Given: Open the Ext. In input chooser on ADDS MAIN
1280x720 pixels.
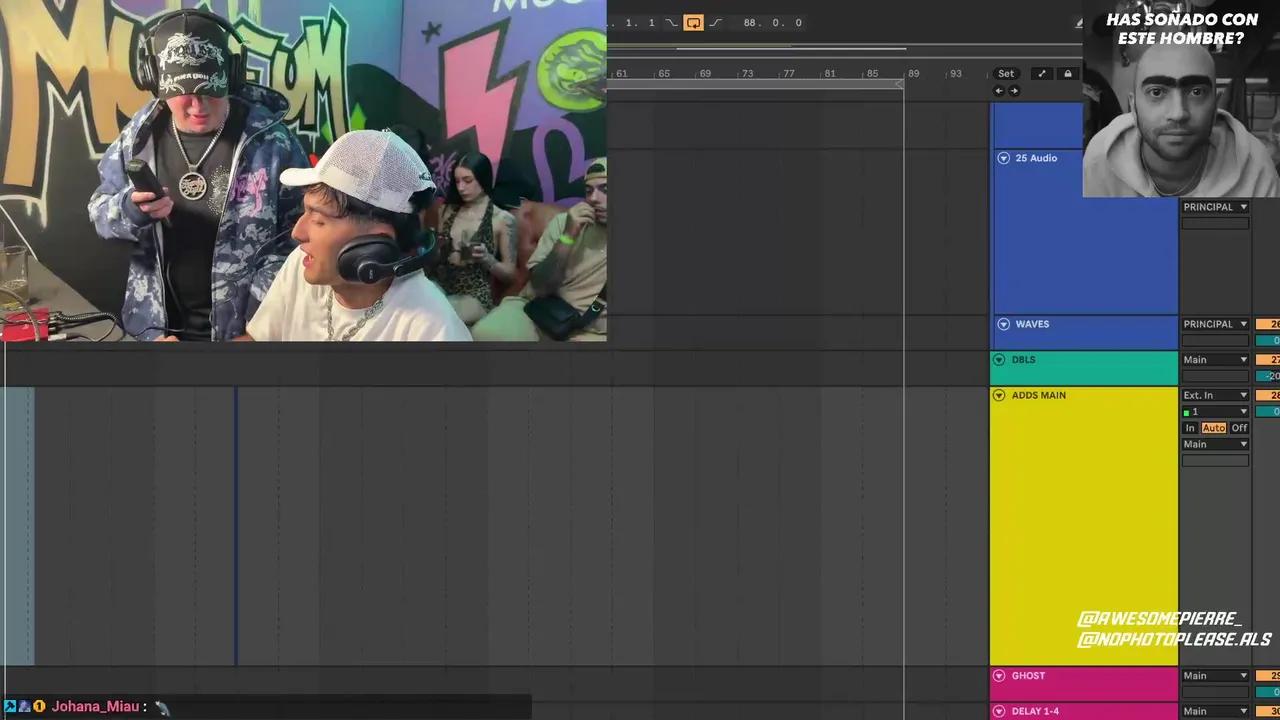Looking at the screenshot, I should coord(1214,394).
